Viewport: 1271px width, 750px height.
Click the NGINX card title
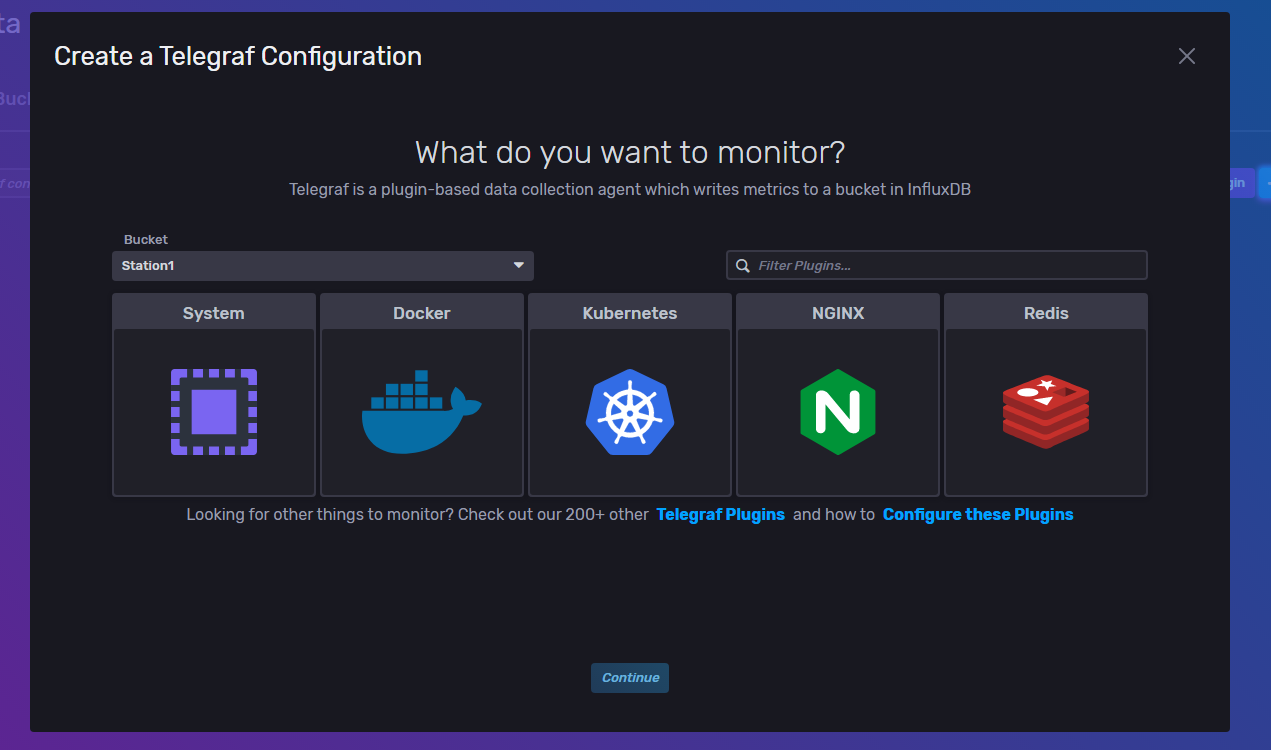[838, 313]
